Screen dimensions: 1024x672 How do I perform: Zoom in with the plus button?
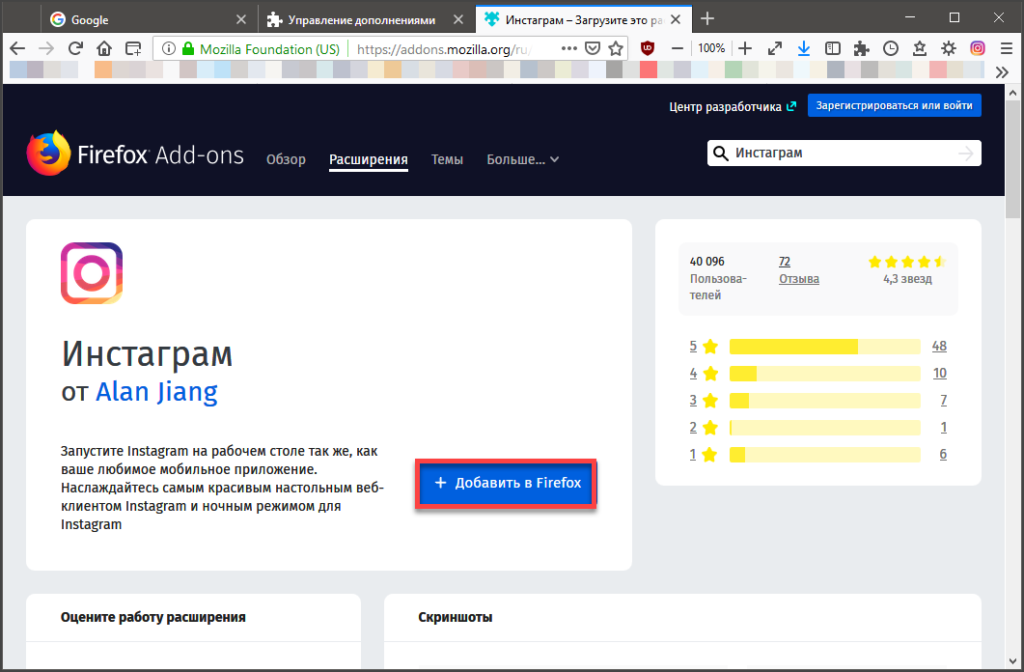745,48
